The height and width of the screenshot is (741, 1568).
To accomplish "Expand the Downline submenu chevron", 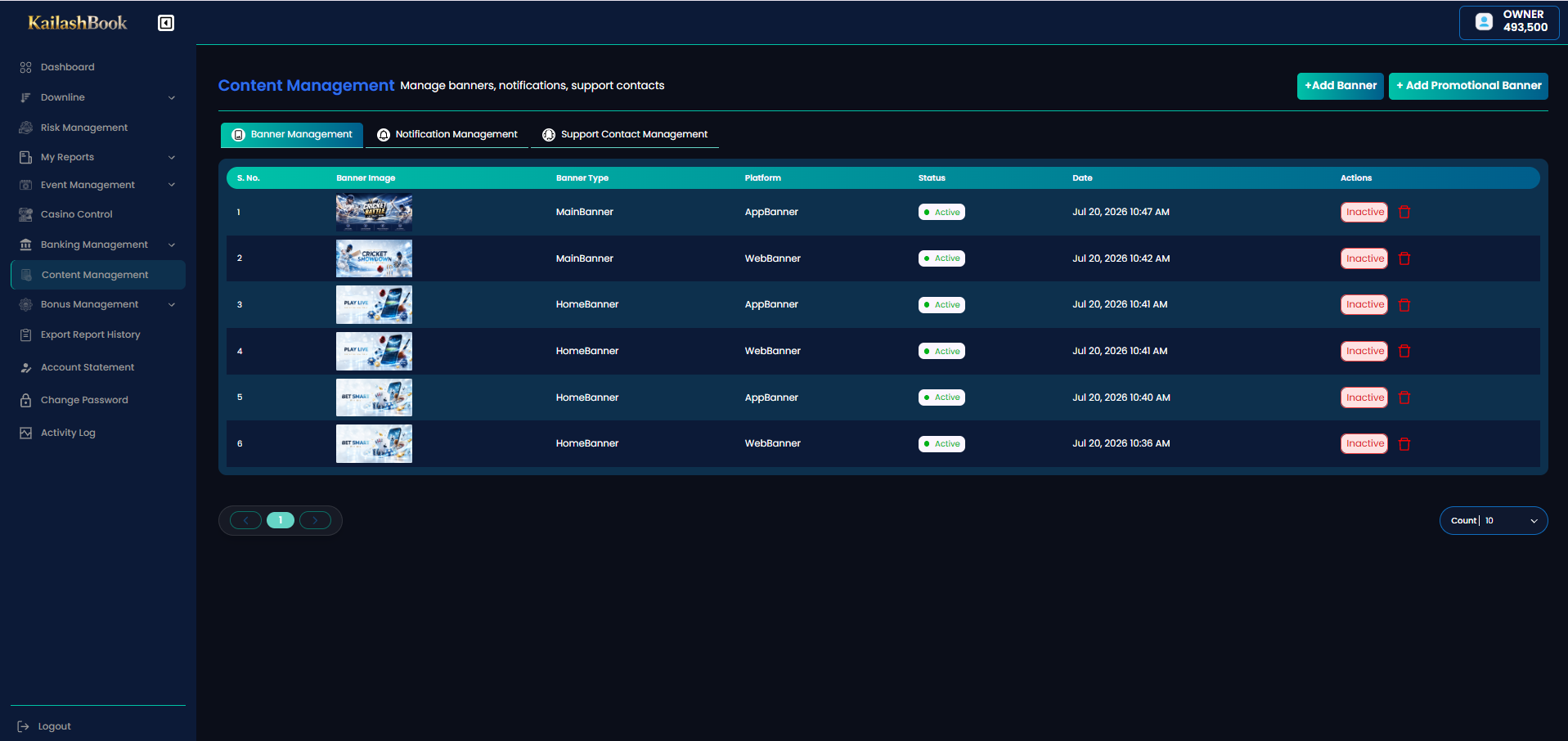I will pyautogui.click(x=172, y=97).
